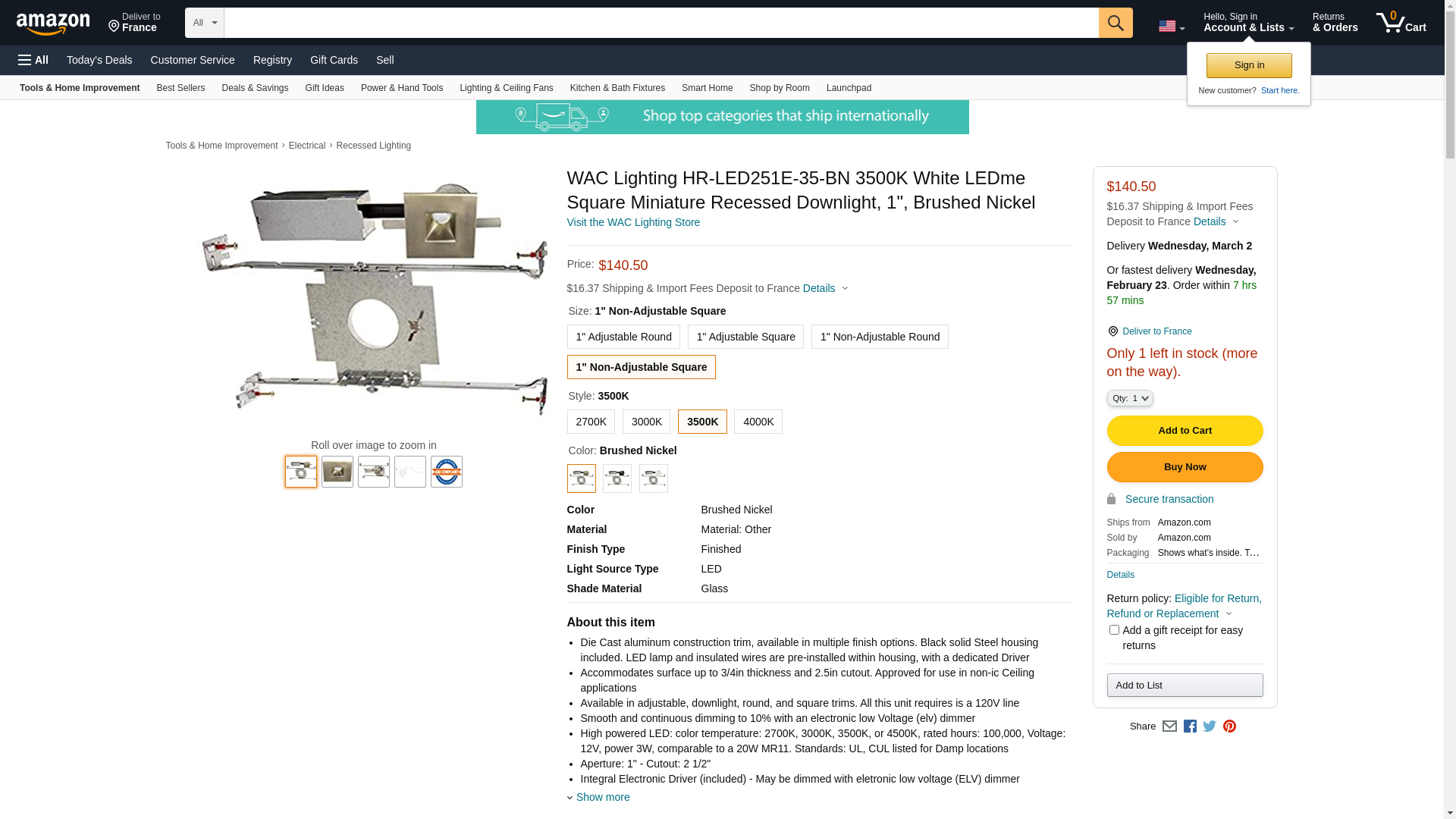Open the All hamburger menu
This screenshot has width=1456, height=819.
click(x=33, y=60)
